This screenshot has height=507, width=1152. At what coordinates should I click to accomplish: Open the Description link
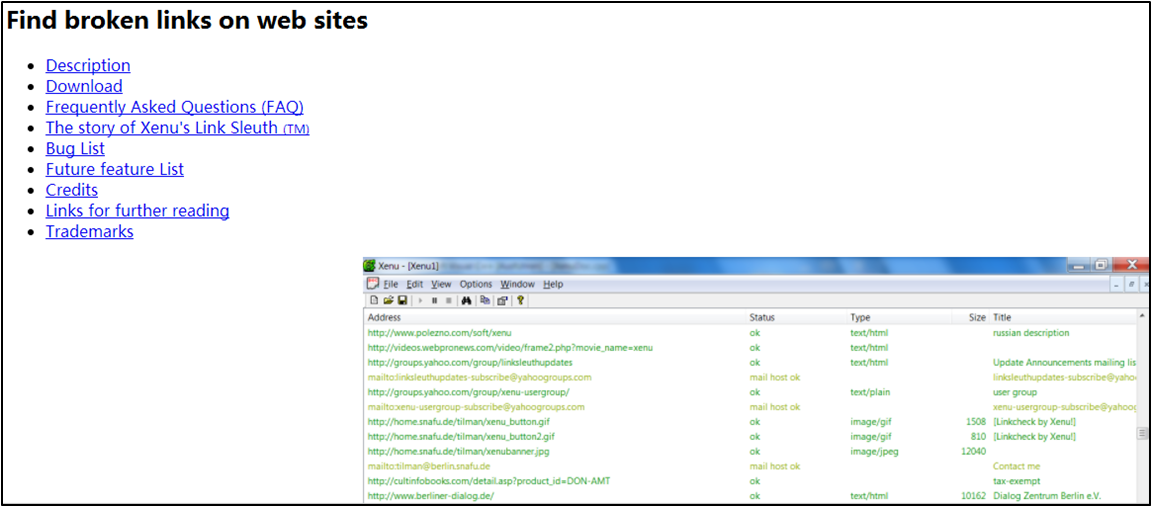pos(88,66)
